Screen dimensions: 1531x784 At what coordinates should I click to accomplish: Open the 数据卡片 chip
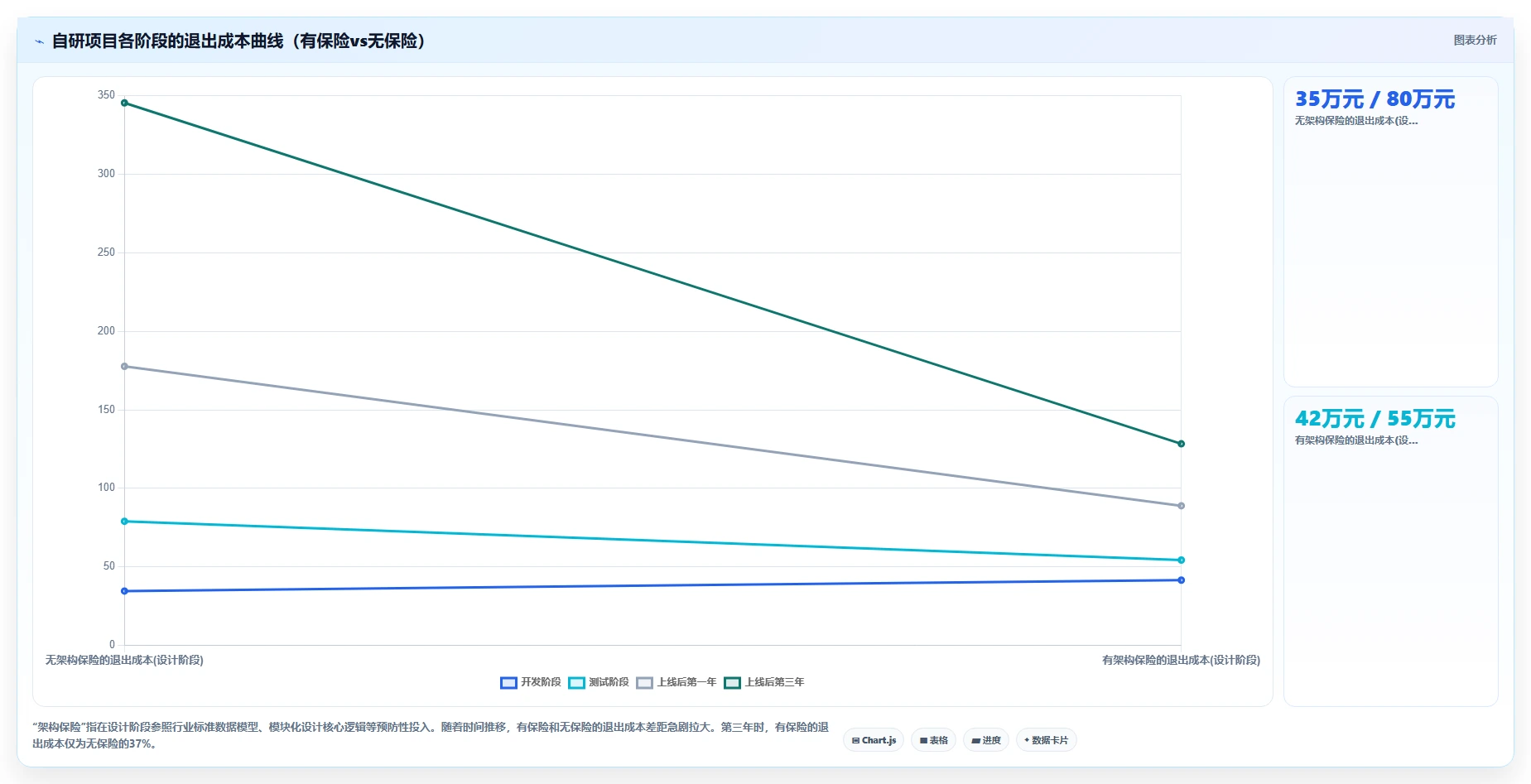coord(1047,740)
